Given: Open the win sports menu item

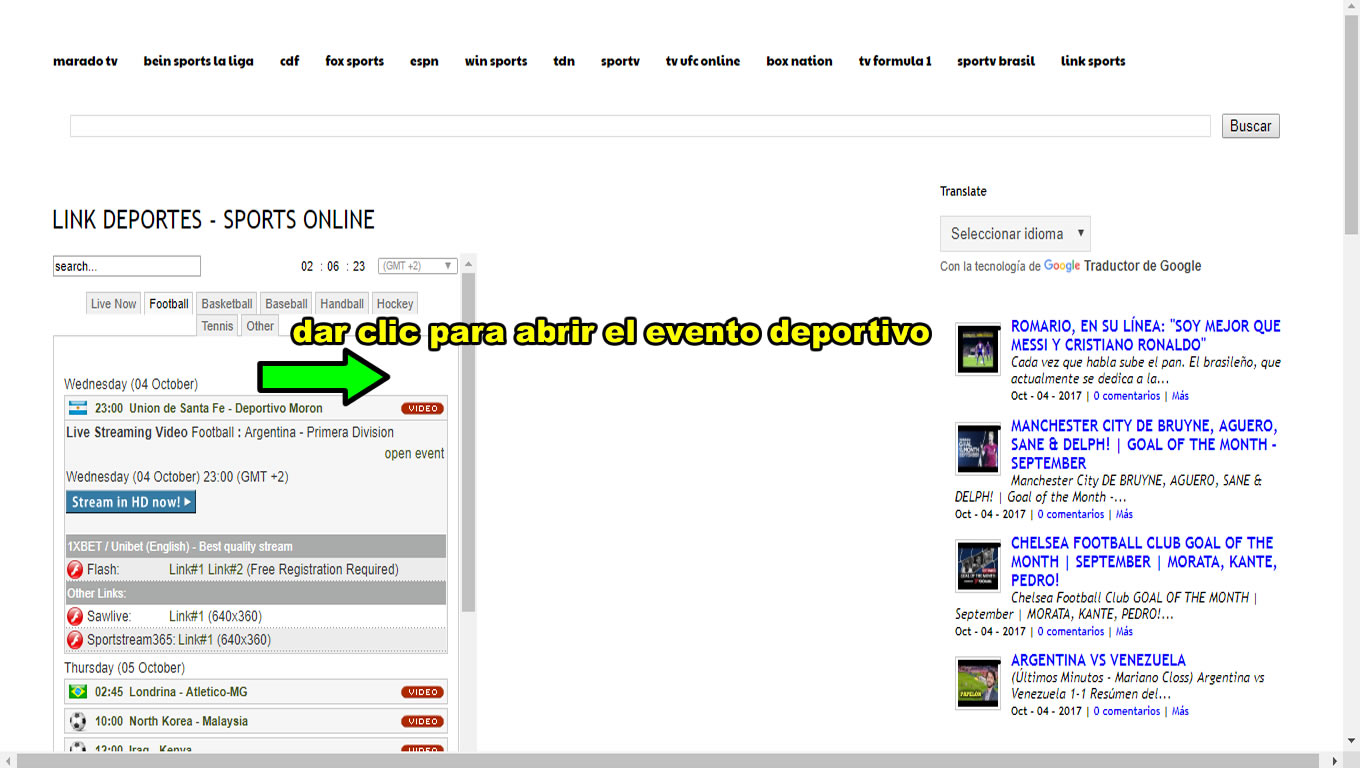Looking at the screenshot, I should [x=496, y=61].
